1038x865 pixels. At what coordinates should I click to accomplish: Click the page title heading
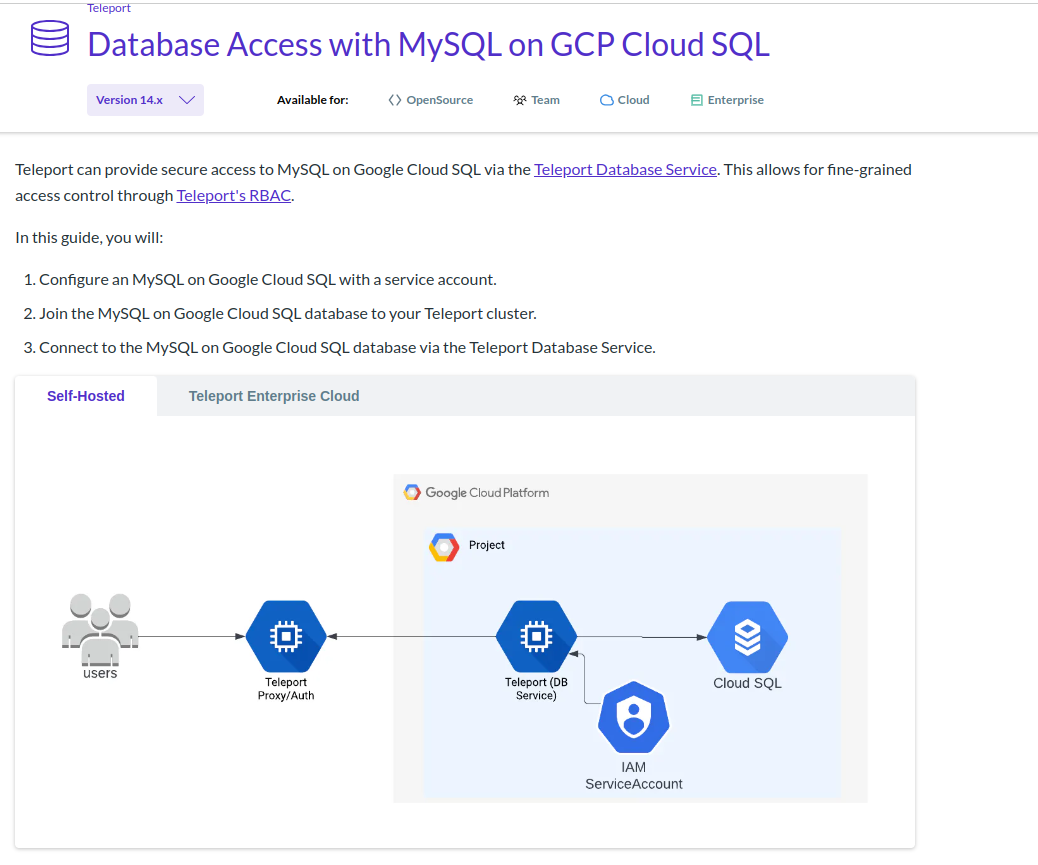[428, 44]
